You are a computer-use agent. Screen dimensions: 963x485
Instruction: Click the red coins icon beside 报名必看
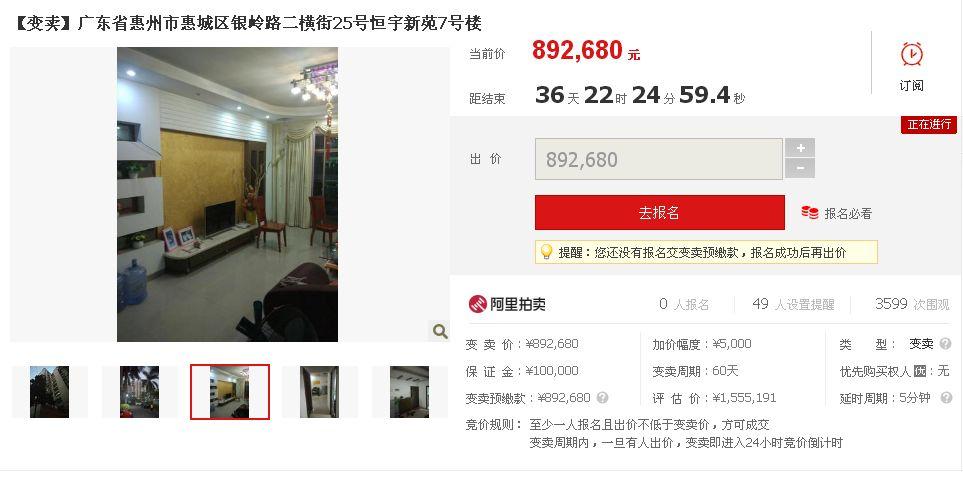(809, 213)
